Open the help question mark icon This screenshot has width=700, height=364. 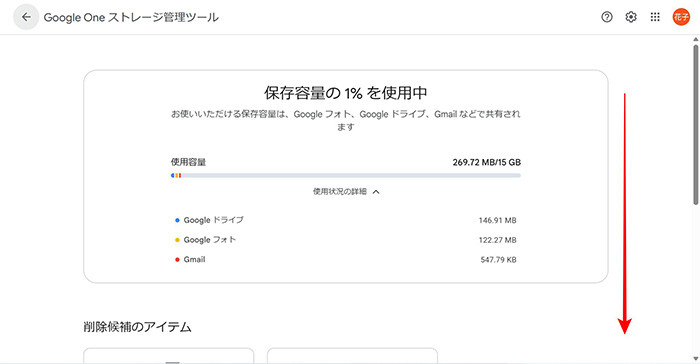[607, 17]
